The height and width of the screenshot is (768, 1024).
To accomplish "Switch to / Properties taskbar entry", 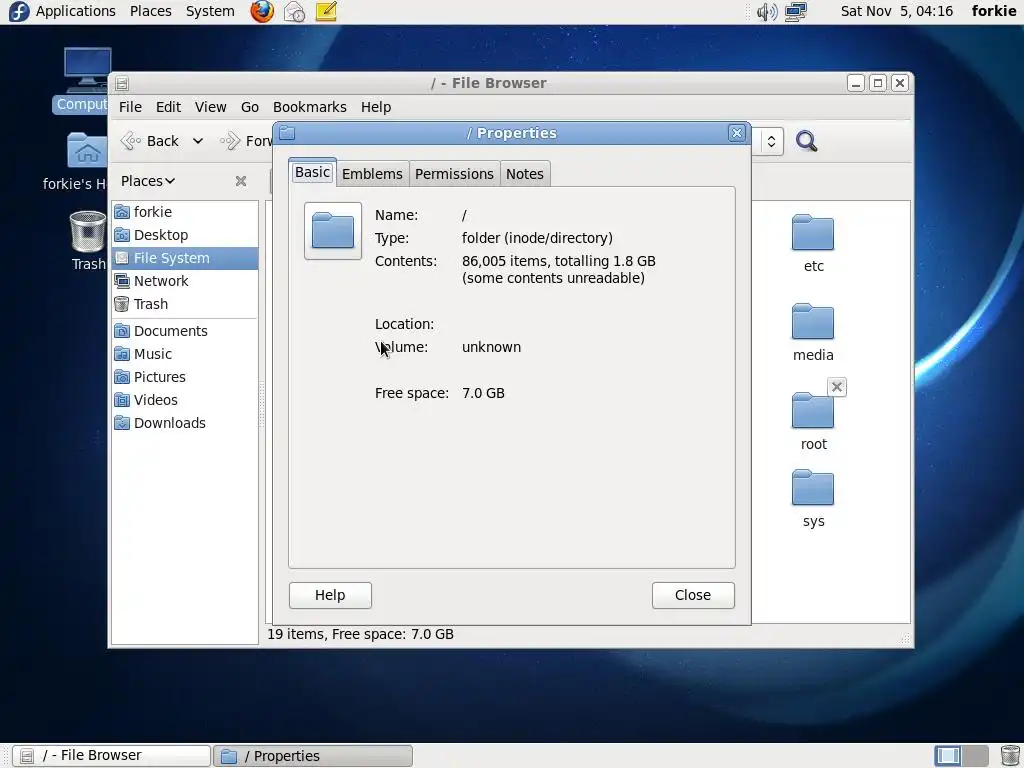I will 313,756.
